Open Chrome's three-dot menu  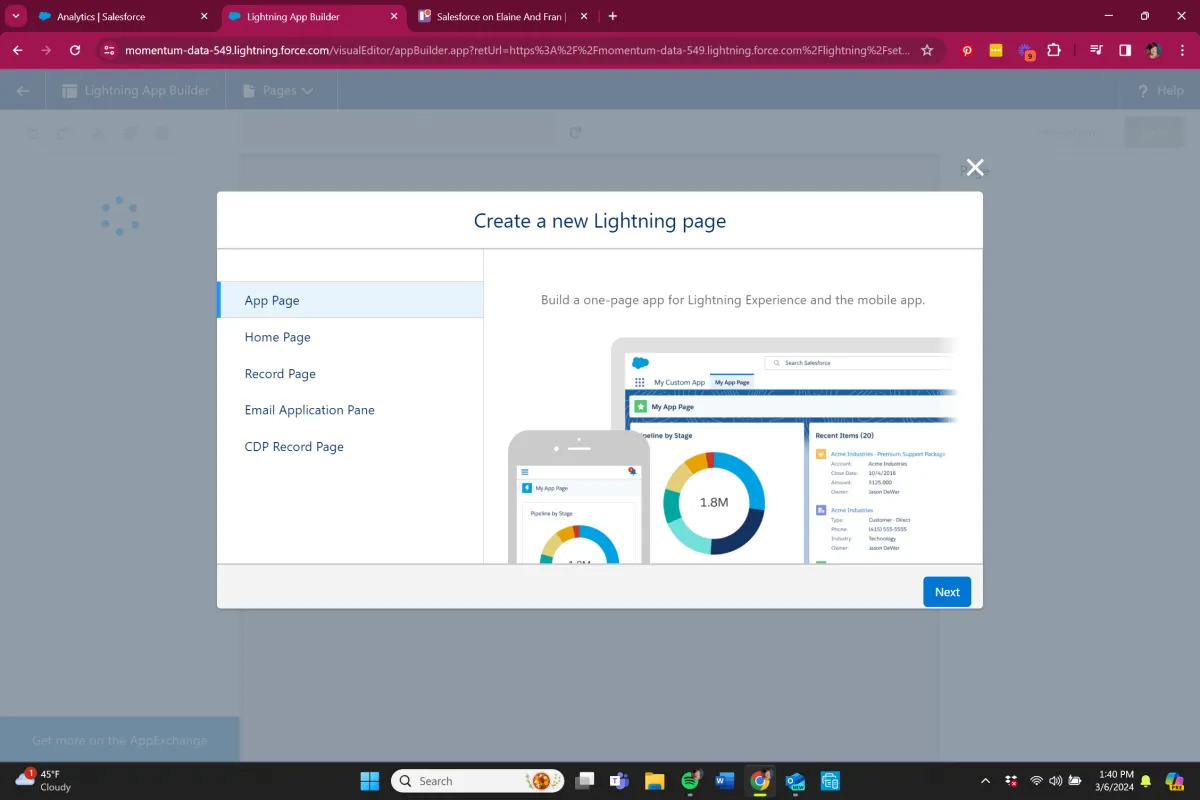tap(1181, 50)
